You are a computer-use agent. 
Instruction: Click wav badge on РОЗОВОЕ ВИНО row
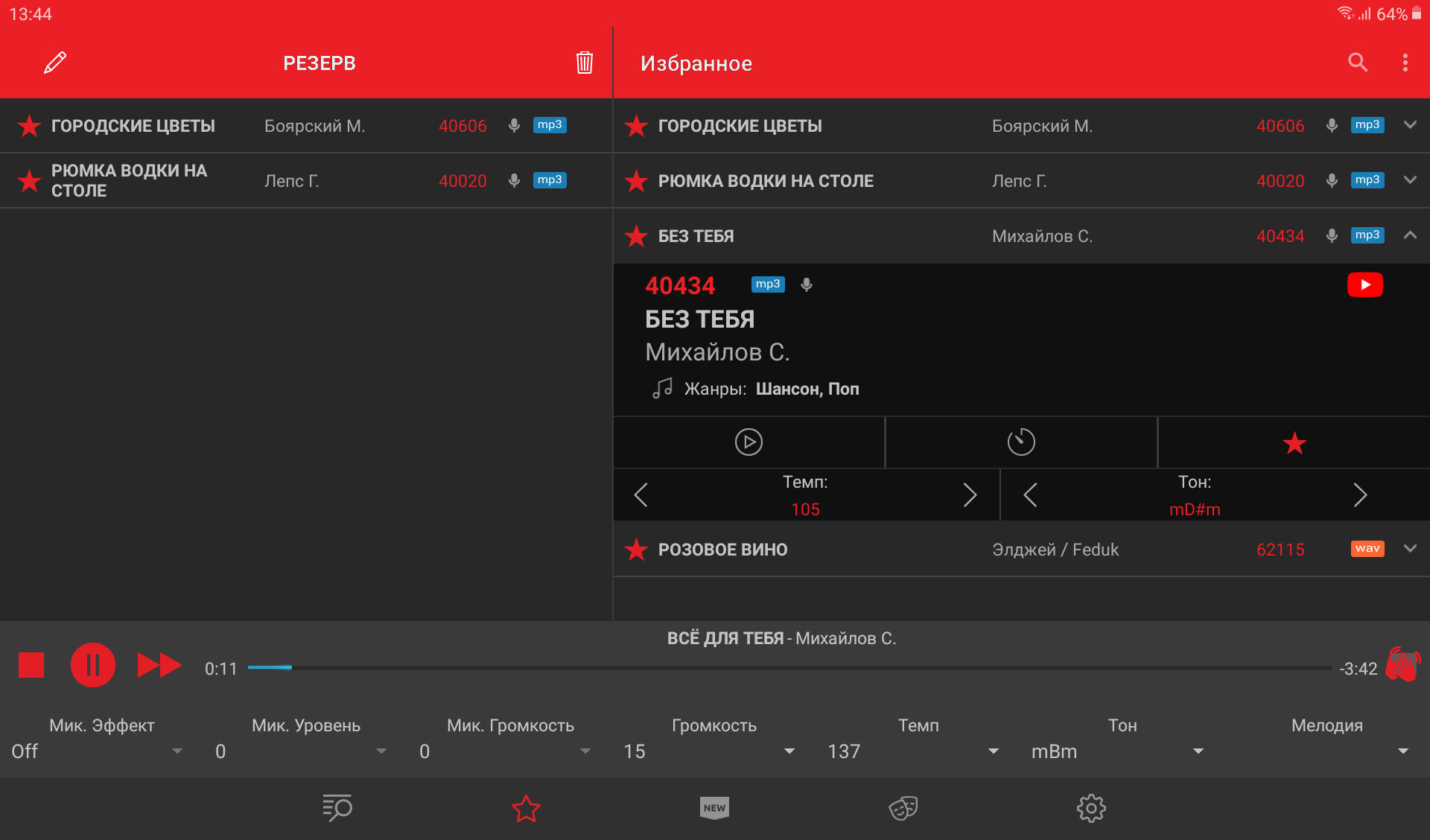point(1367,549)
